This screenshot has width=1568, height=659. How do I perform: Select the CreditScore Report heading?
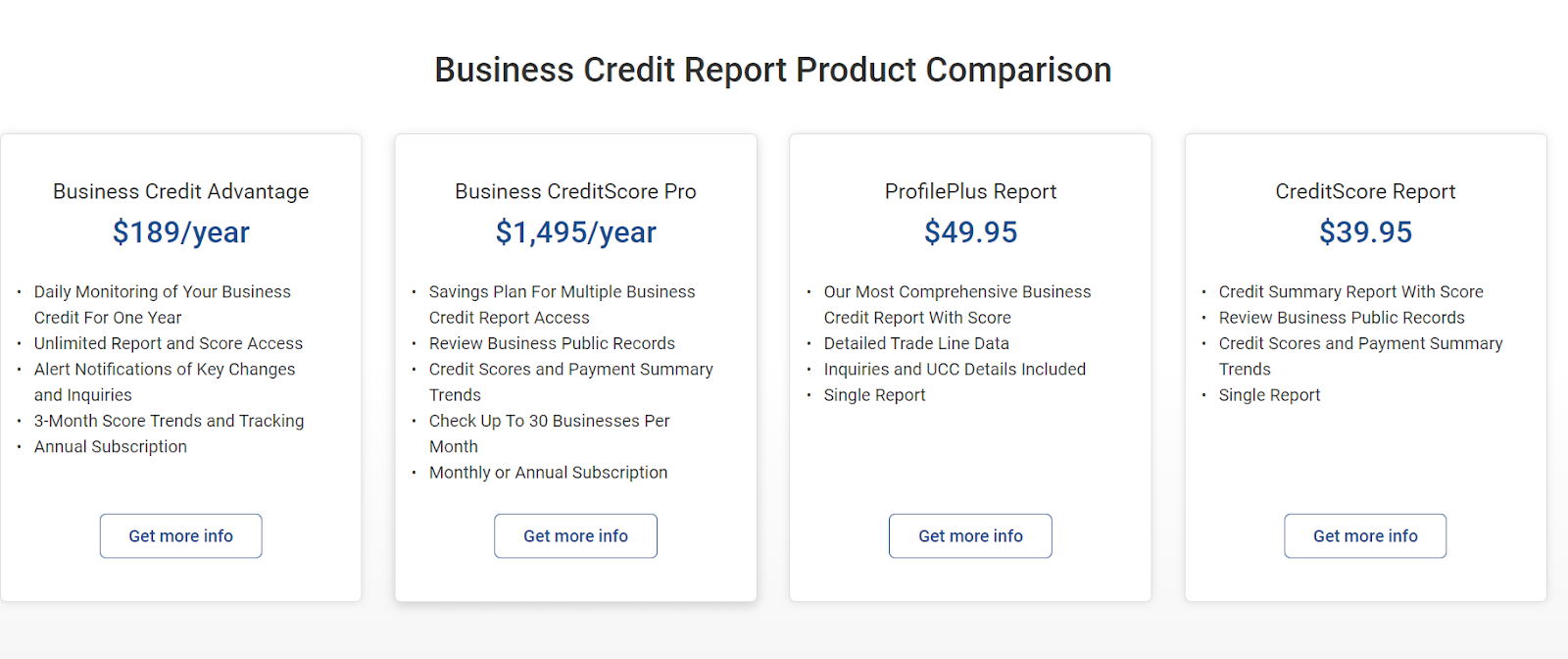pyautogui.click(x=1365, y=191)
